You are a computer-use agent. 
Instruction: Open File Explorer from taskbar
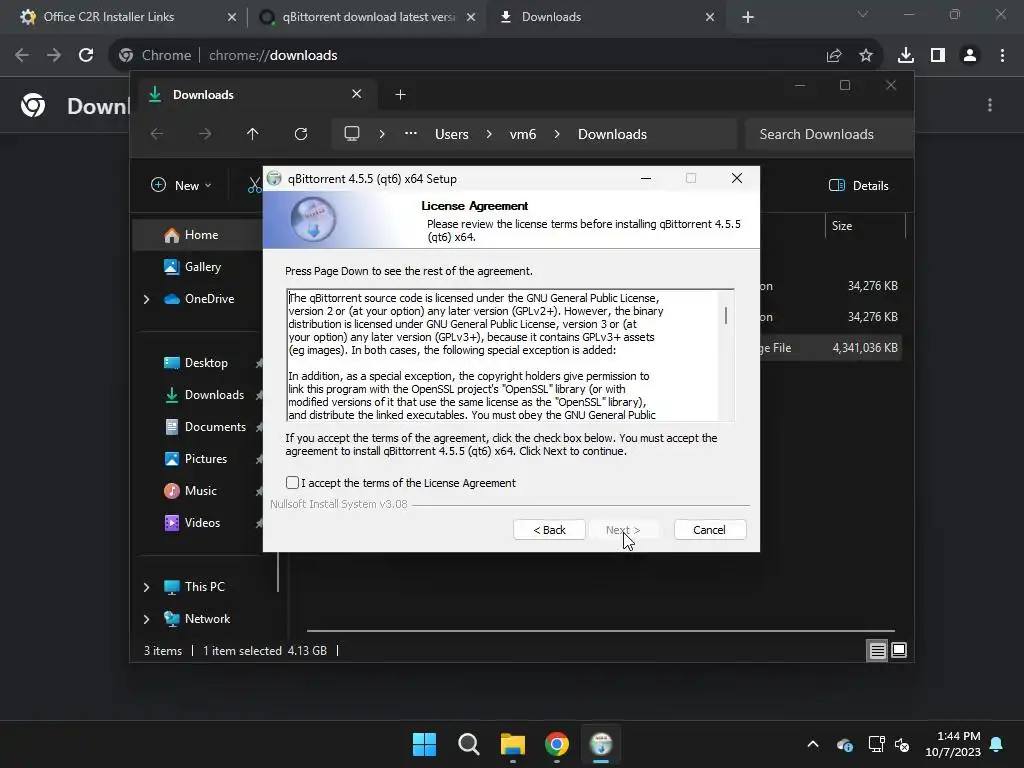513,744
